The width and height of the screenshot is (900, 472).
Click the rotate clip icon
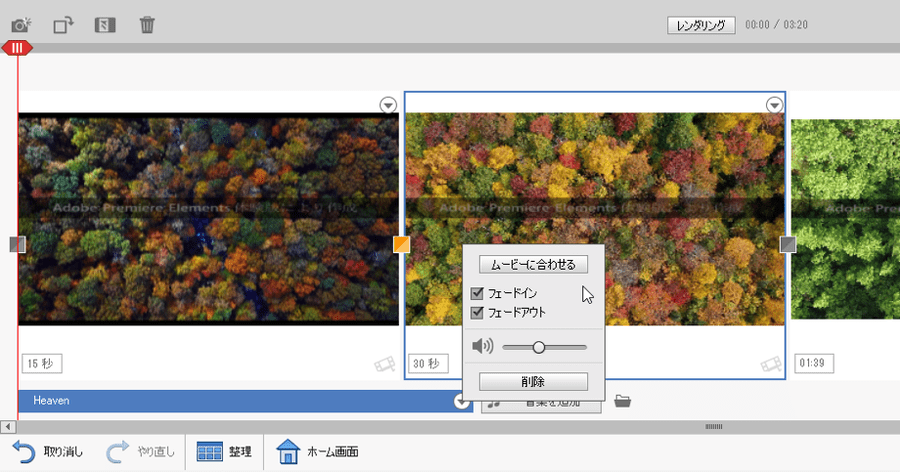(x=63, y=25)
